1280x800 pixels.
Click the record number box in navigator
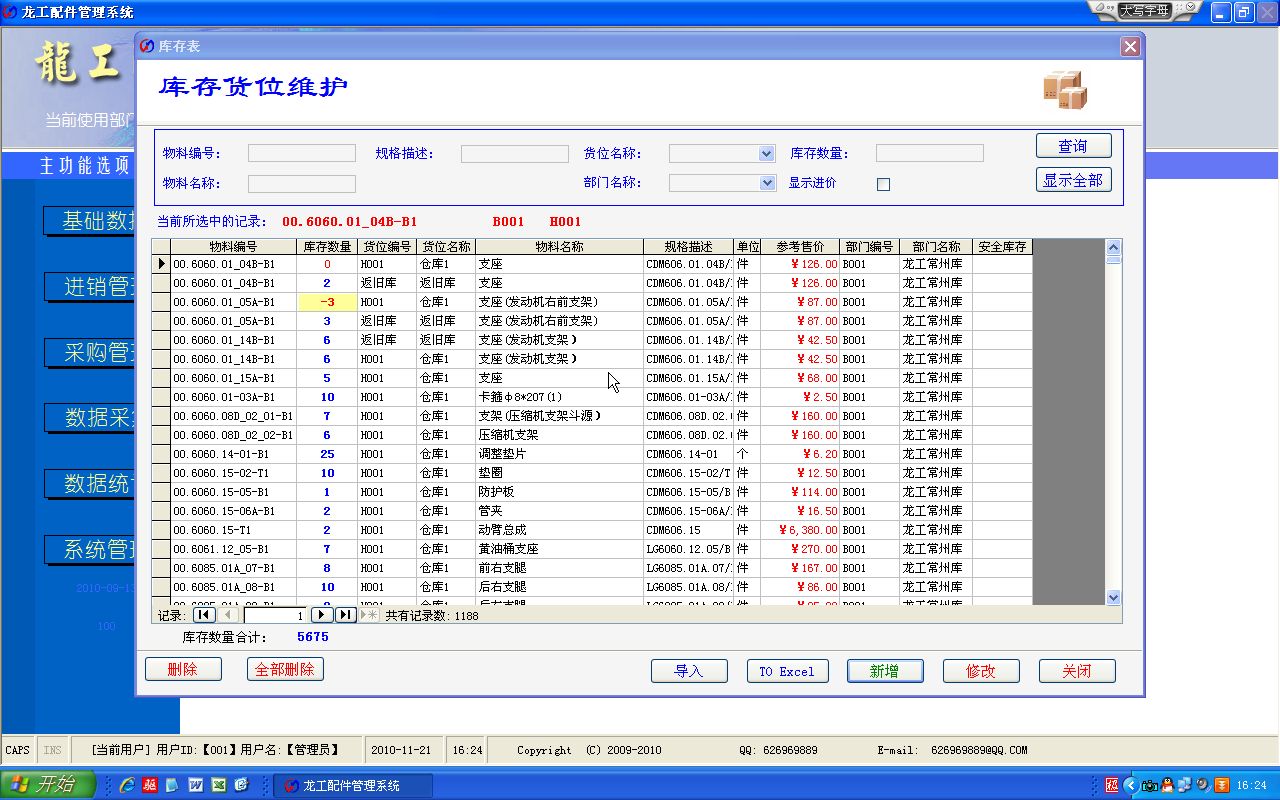(x=275, y=616)
